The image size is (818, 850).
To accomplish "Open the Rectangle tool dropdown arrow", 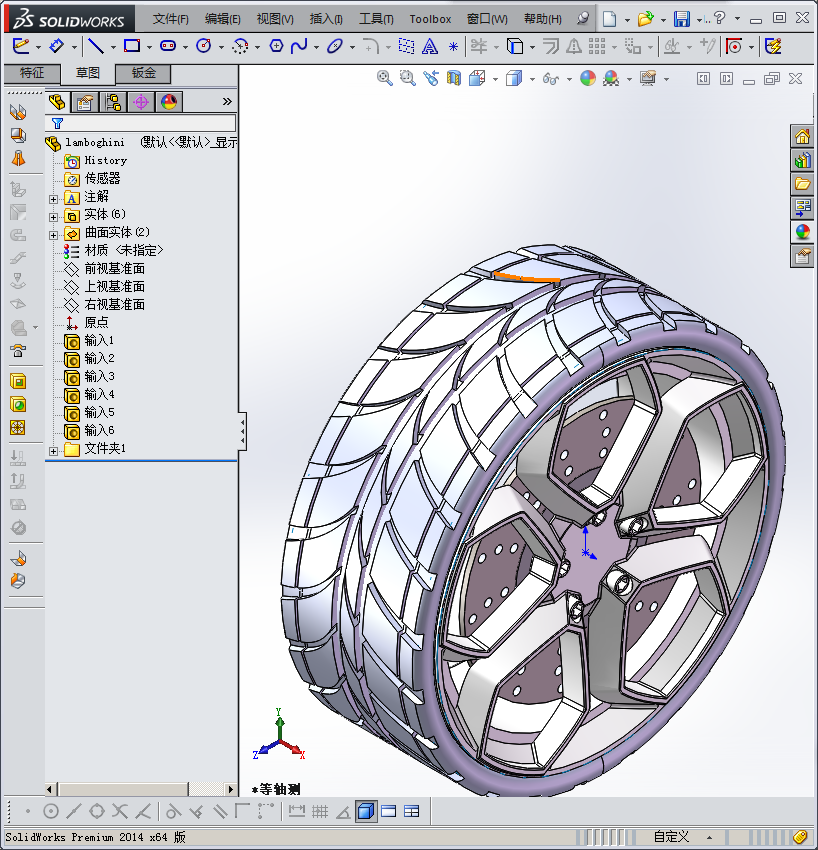I will coord(149,47).
